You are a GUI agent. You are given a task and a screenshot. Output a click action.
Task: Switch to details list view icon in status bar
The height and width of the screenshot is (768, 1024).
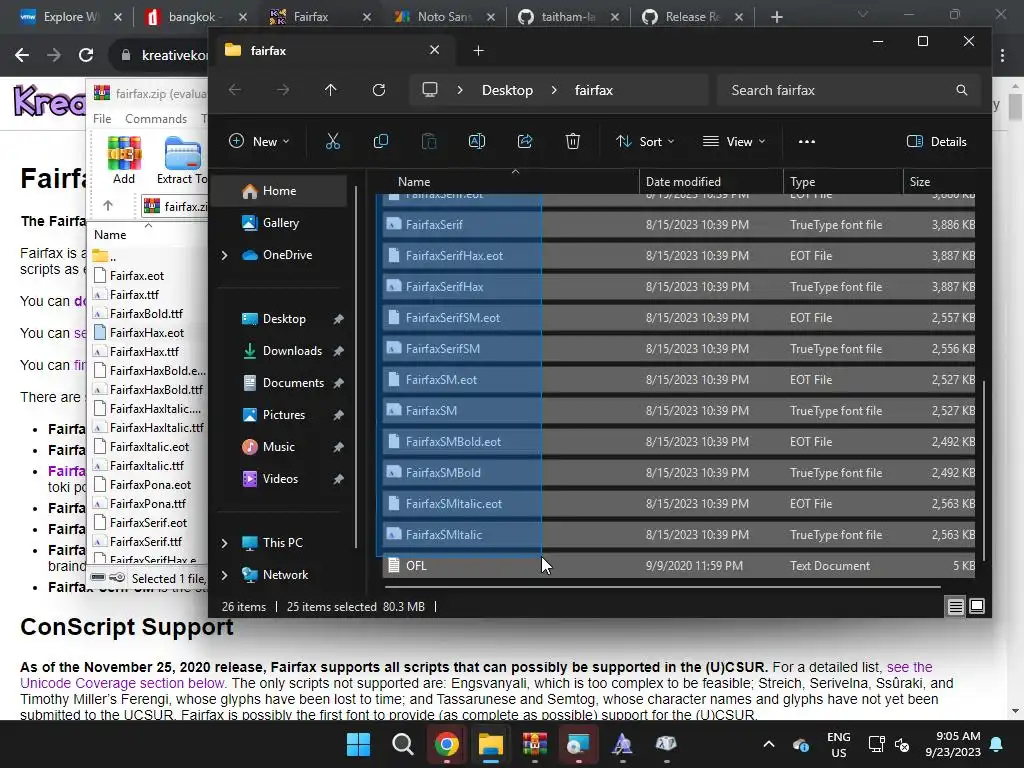[x=955, y=607]
